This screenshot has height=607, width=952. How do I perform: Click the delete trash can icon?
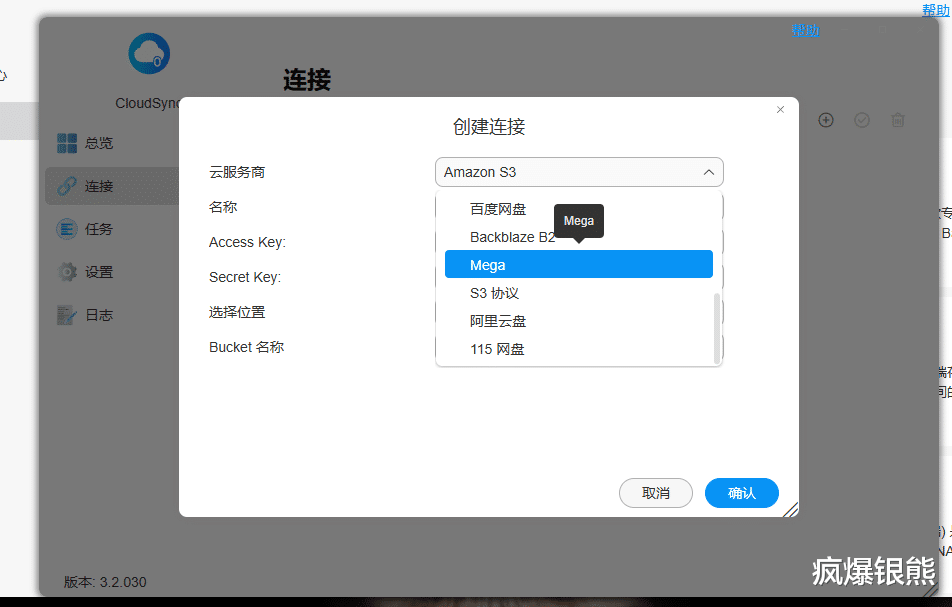tap(898, 120)
